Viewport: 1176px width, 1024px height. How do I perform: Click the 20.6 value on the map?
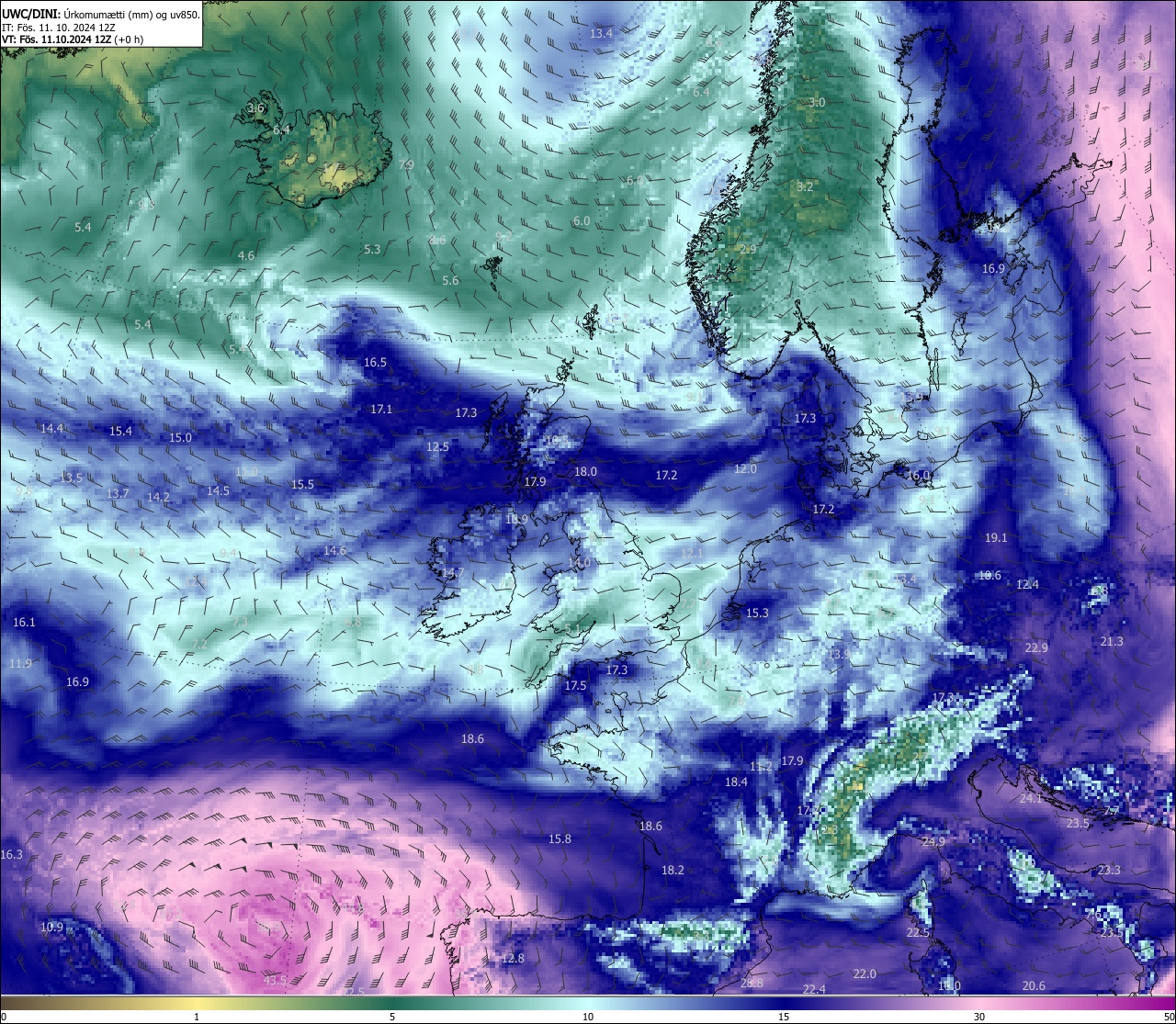click(1034, 985)
